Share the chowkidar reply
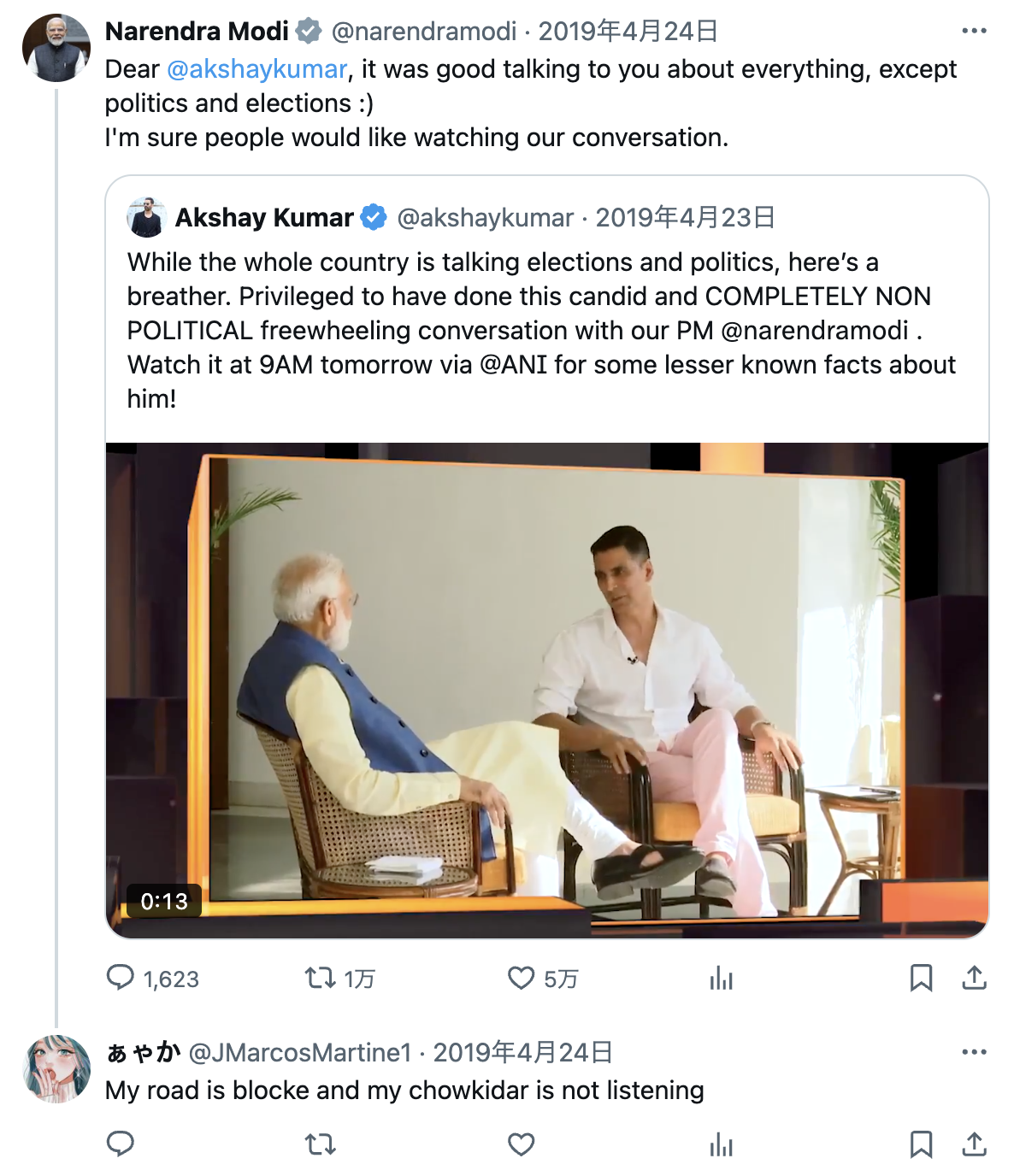Image resolution: width=1014 pixels, height=1176 pixels. 974,1144
